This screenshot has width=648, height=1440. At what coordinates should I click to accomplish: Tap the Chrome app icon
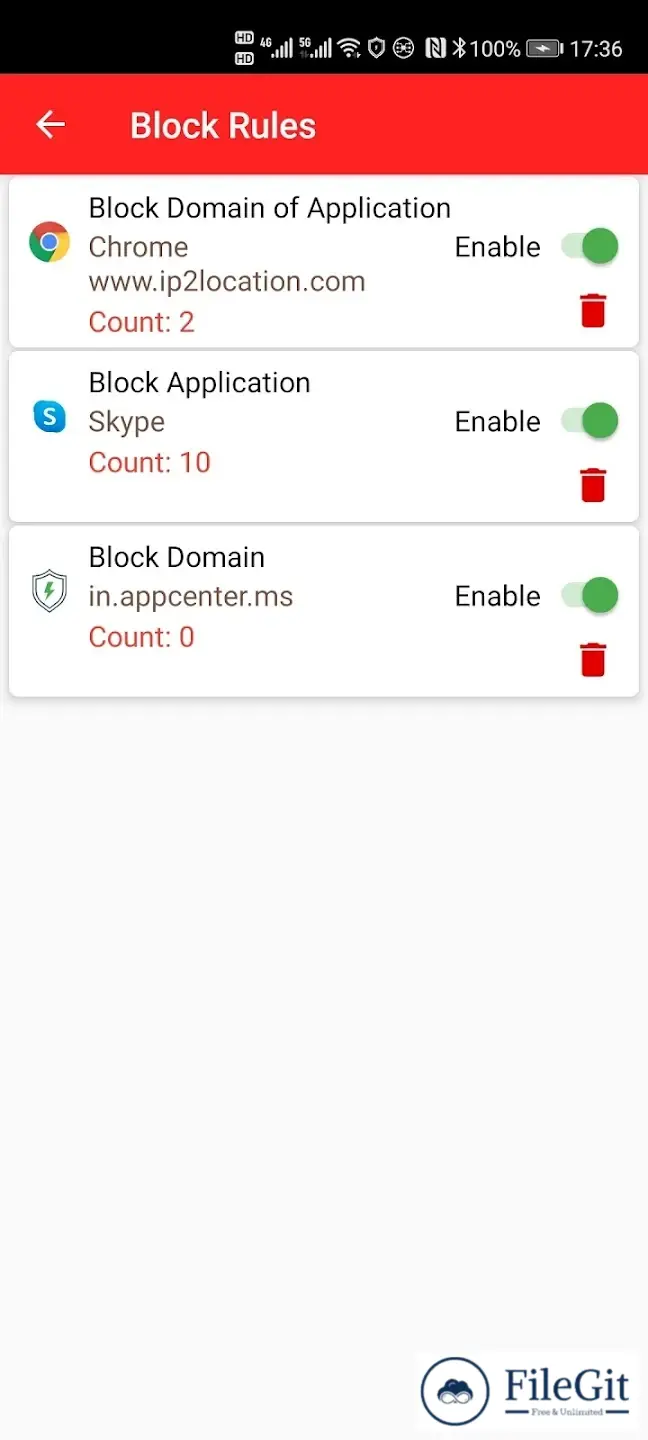[x=49, y=242]
